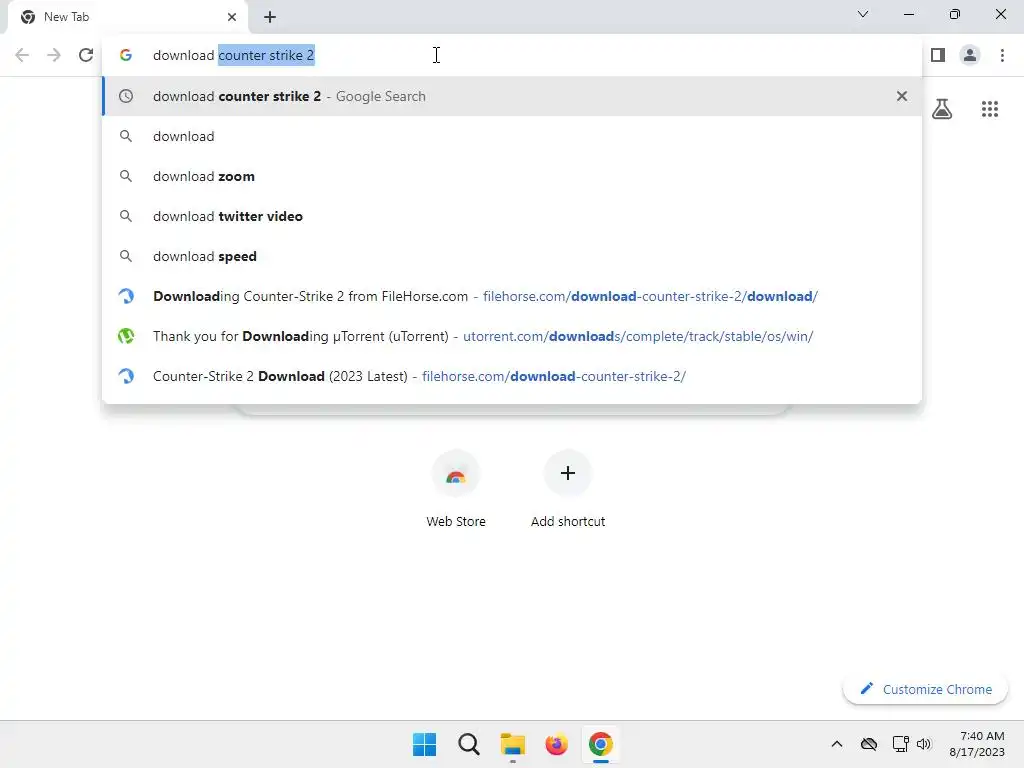Choose the 'download zoom' suggestion
The height and width of the screenshot is (768, 1024).
tap(512, 176)
